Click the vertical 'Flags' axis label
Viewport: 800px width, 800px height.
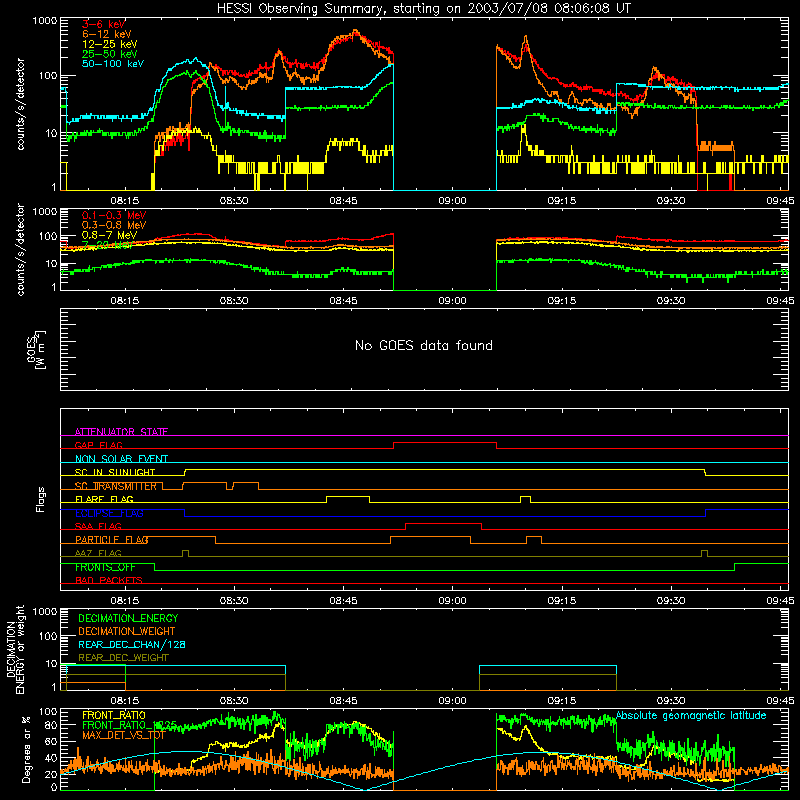point(41,499)
